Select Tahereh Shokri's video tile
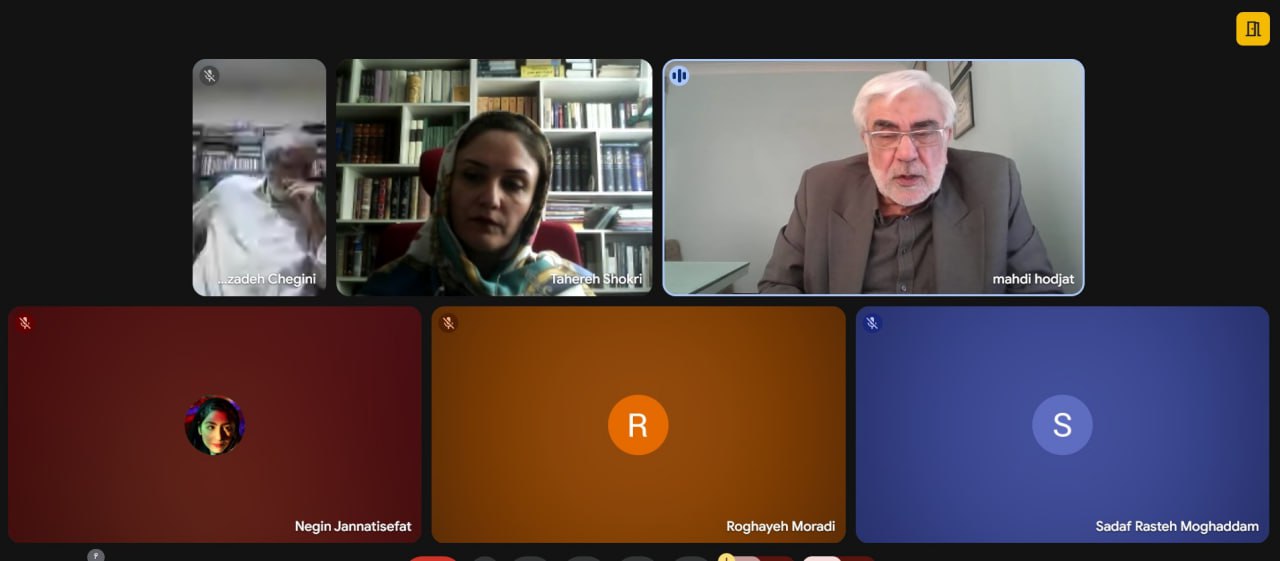 coord(494,177)
